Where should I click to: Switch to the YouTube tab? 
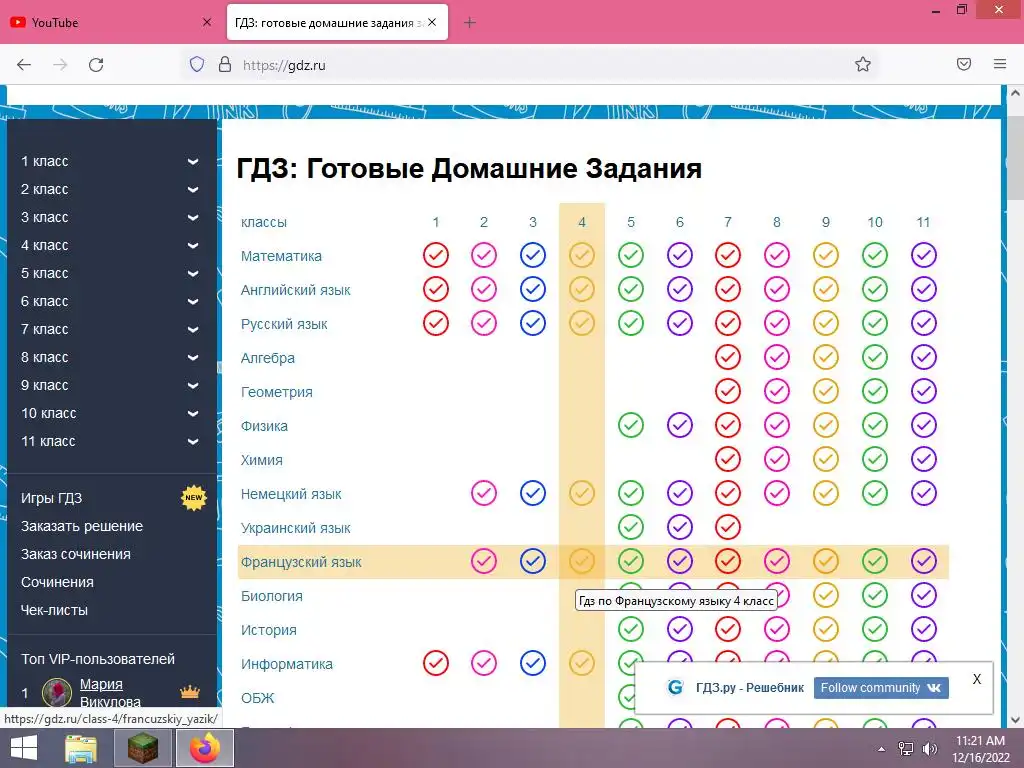point(111,22)
